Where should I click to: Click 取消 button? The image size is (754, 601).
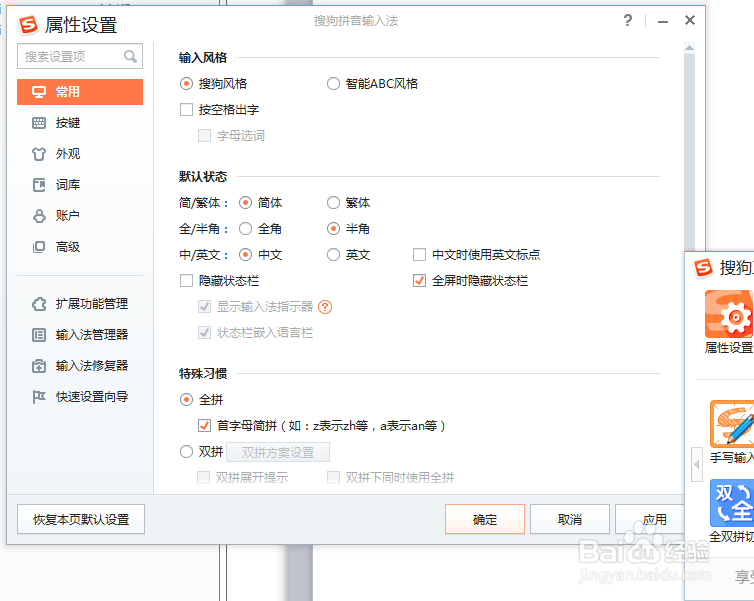click(570, 519)
